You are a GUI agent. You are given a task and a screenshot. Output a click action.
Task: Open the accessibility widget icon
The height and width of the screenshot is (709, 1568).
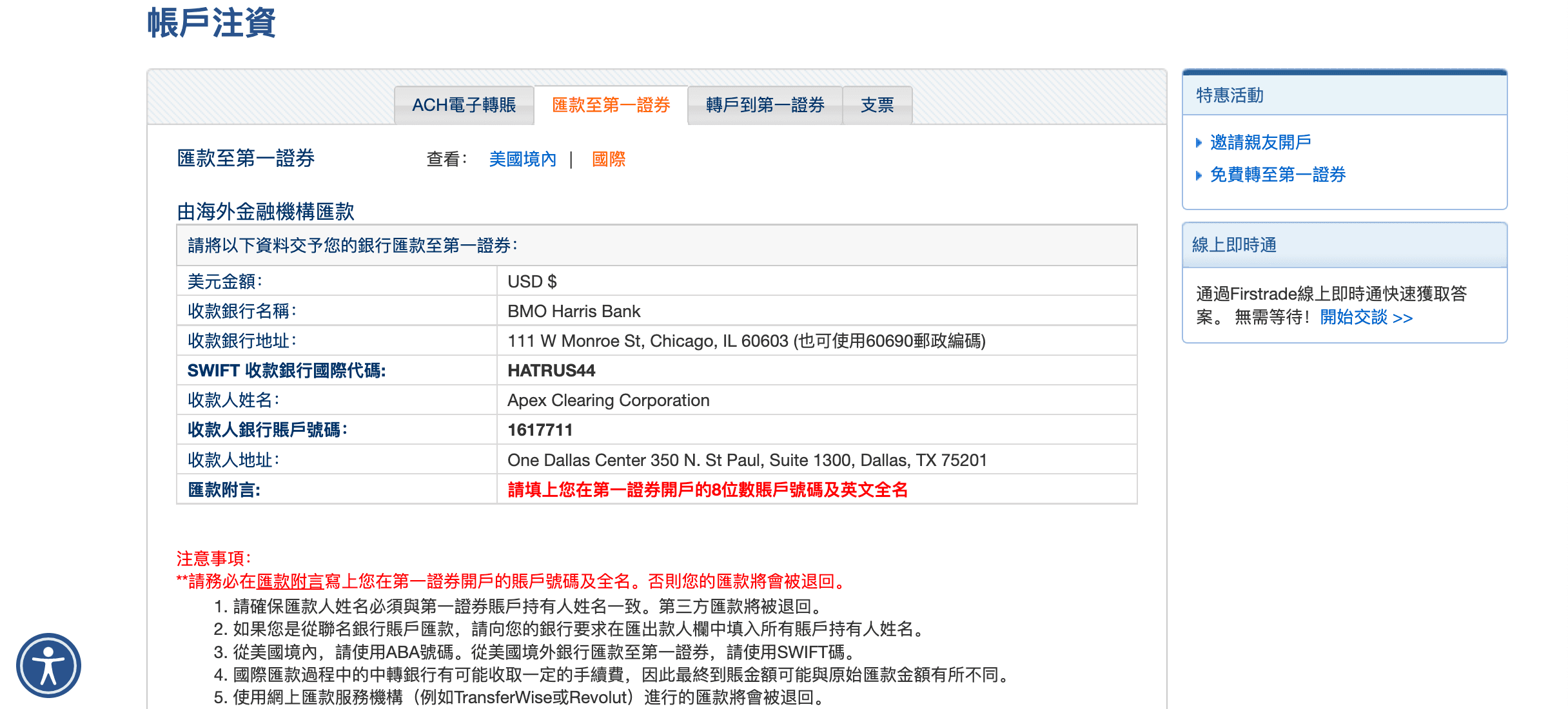(49, 665)
